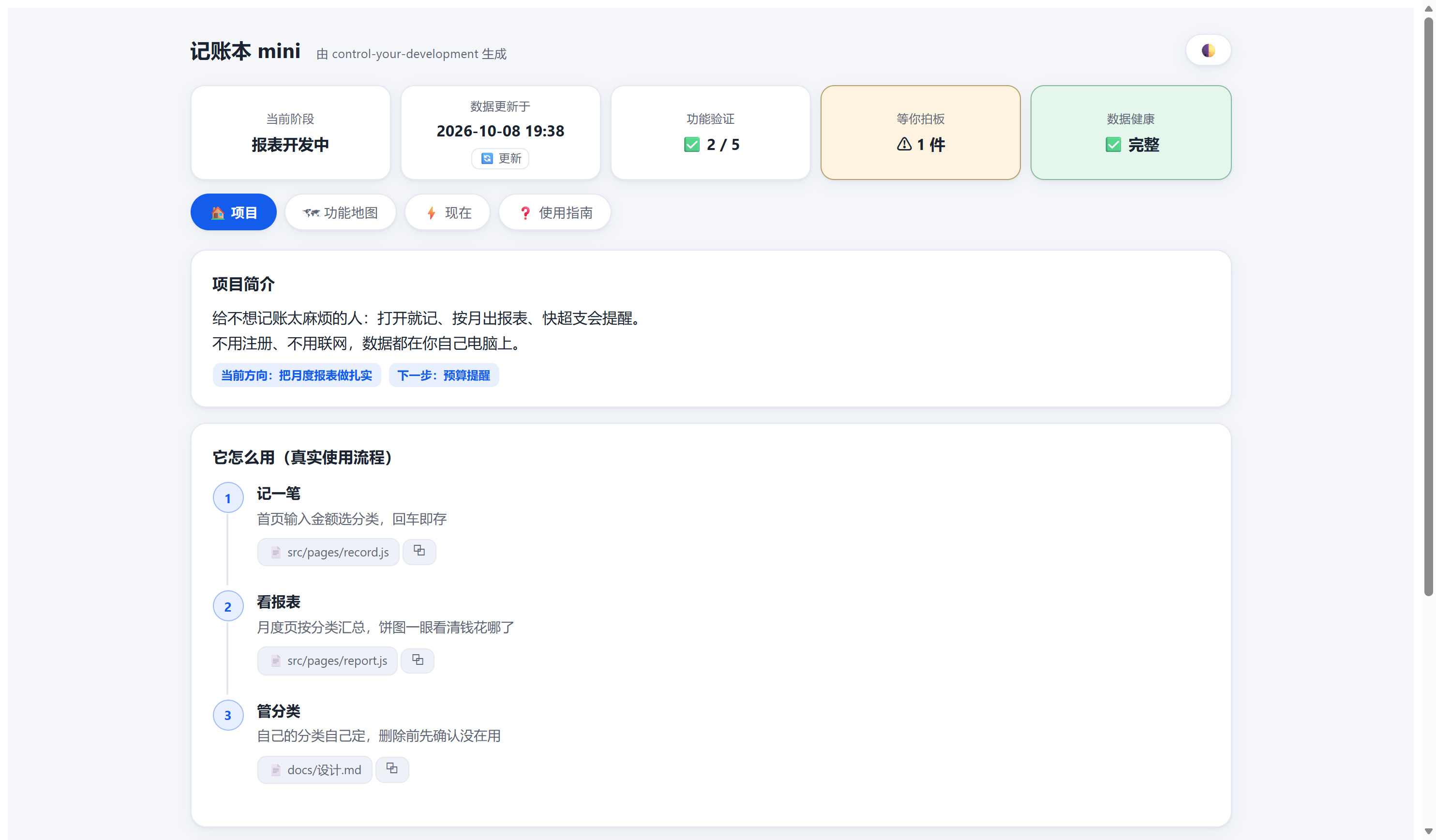Open the src/pages/record.js file chip
The height and width of the screenshot is (840, 1436).
328,552
